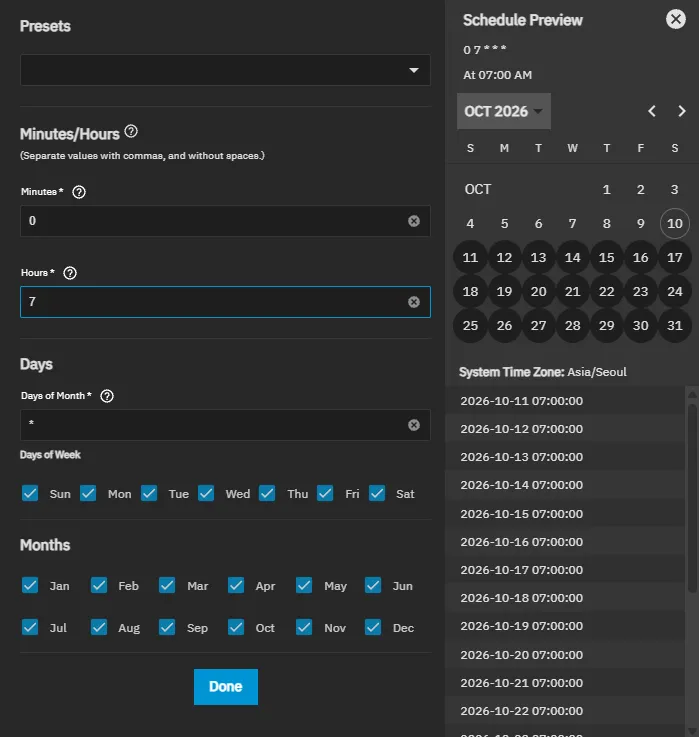699x737 pixels.
Task: Uncheck the Wed day checkbox
Action: pyautogui.click(x=206, y=494)
